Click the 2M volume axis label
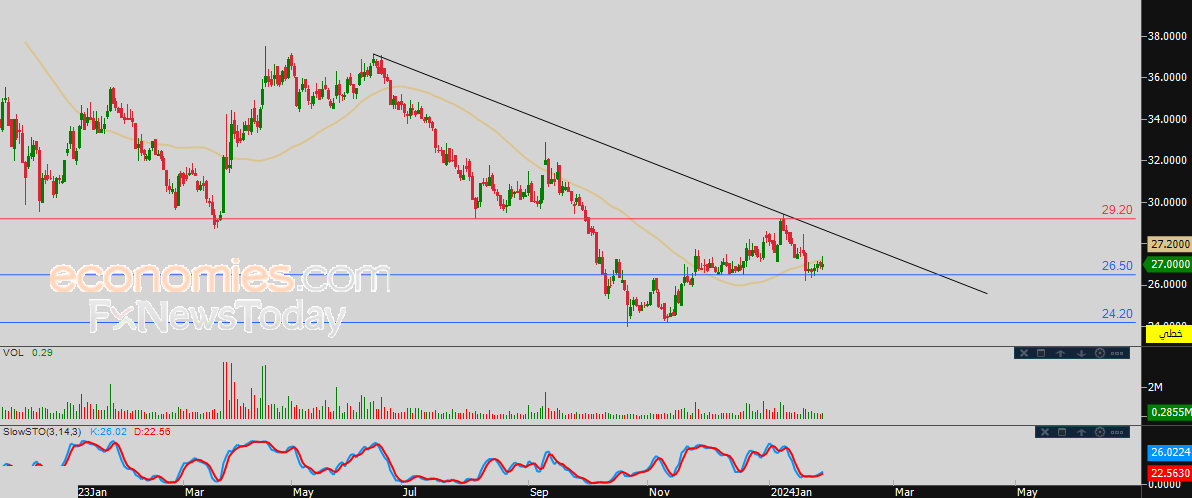 click(x=1156, y=387)
